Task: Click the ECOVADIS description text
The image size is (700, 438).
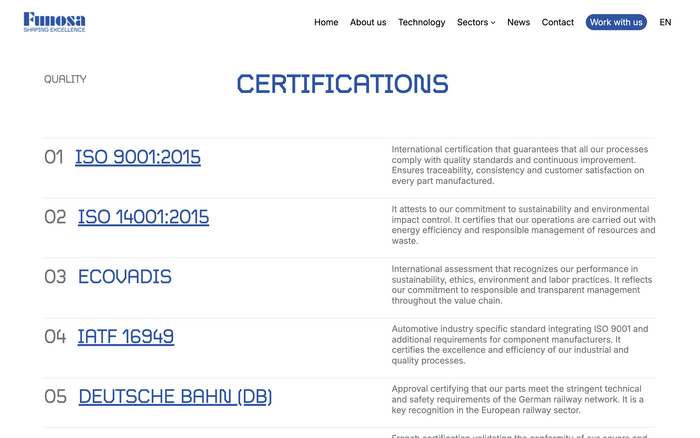Action: click(x=520, y=285)
